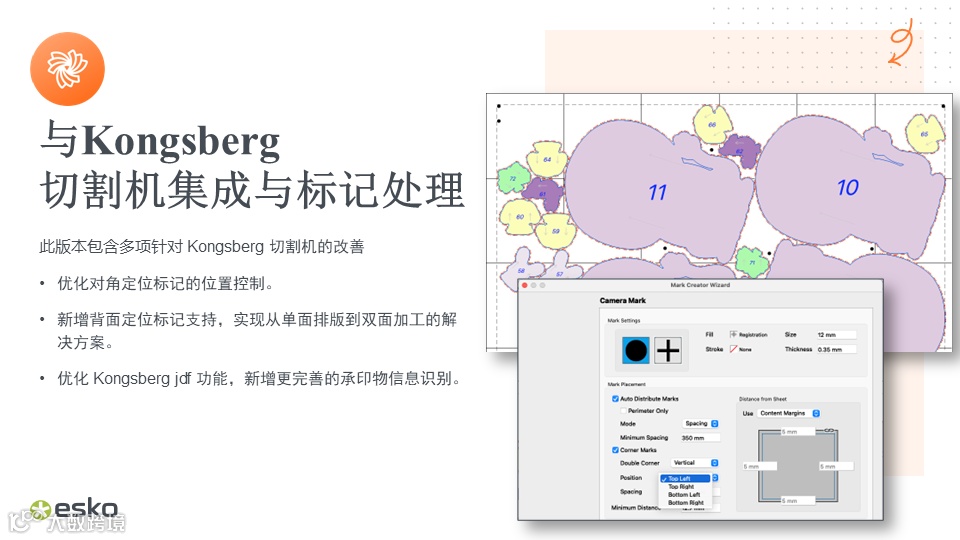Click the Mark Settings section label
The width and height of the screenshot is (960, 540).
pyautogui.click(x=624, y=320)
